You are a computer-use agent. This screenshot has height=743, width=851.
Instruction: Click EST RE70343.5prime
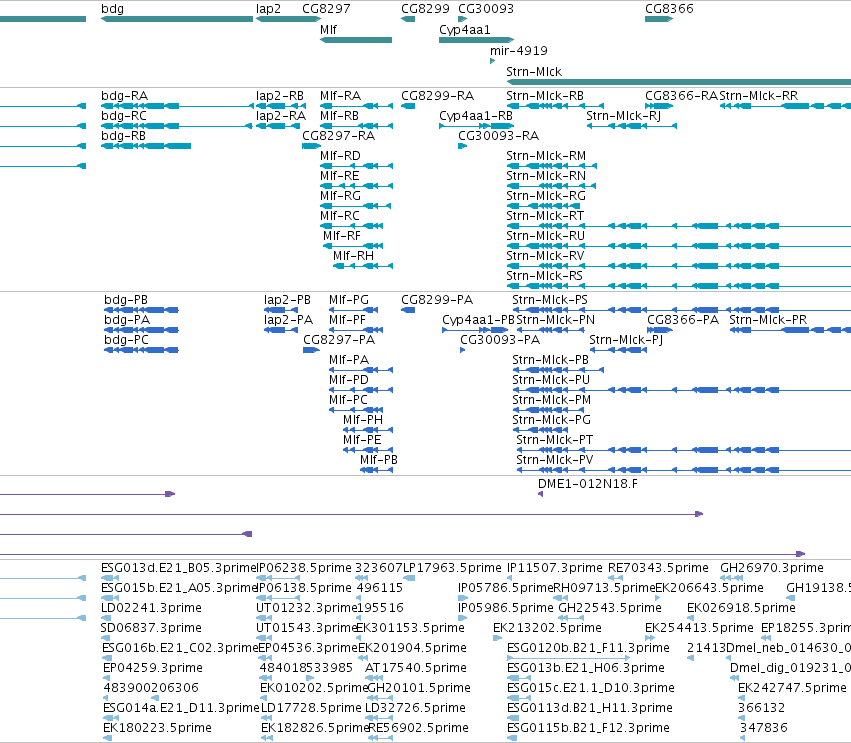pyautogui.click(x=658, y=568)
